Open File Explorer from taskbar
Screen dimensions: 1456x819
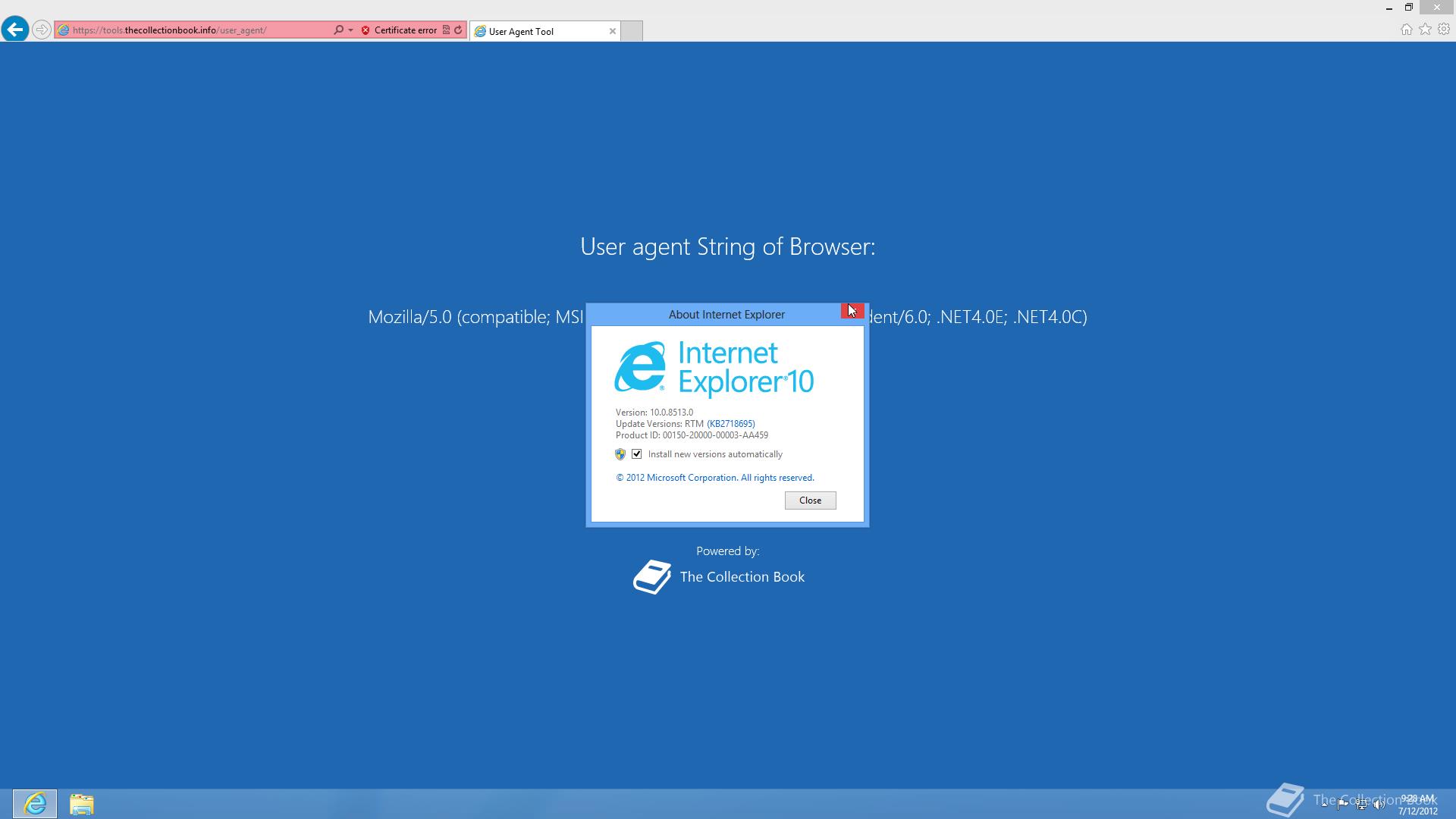82,804
